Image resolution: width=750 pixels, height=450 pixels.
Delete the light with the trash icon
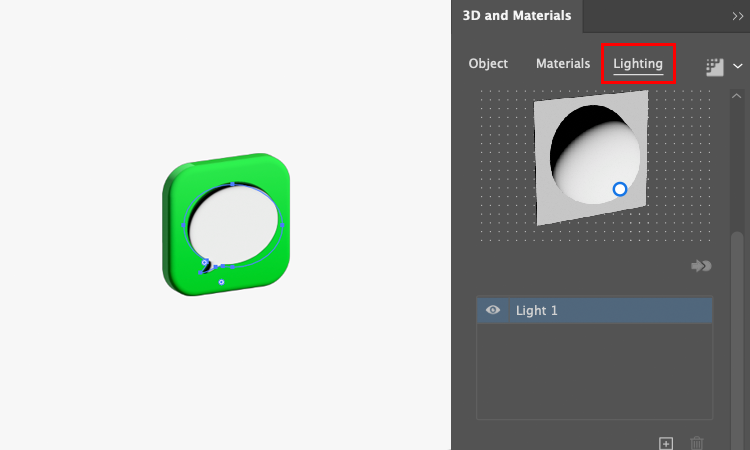click(697, 443)
